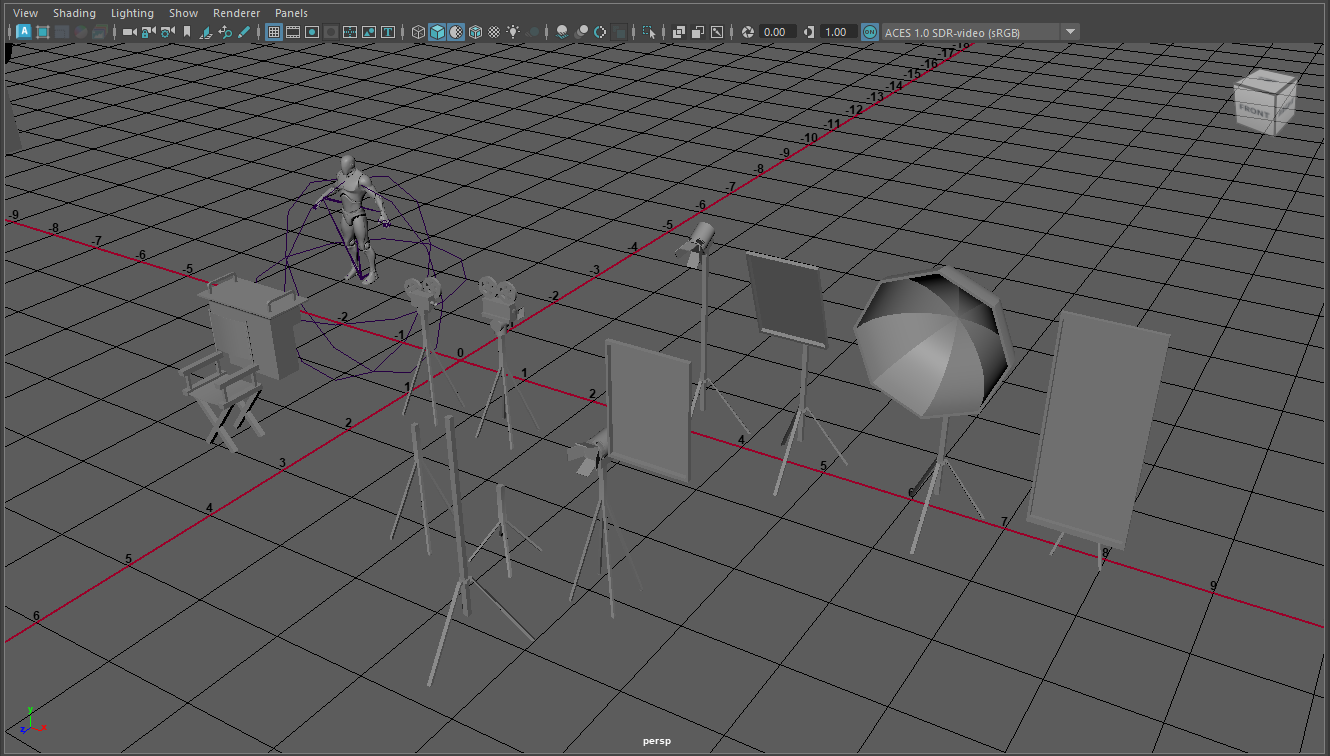
Task: Click the Depth of Field icon
Action: tap(619, 32)
